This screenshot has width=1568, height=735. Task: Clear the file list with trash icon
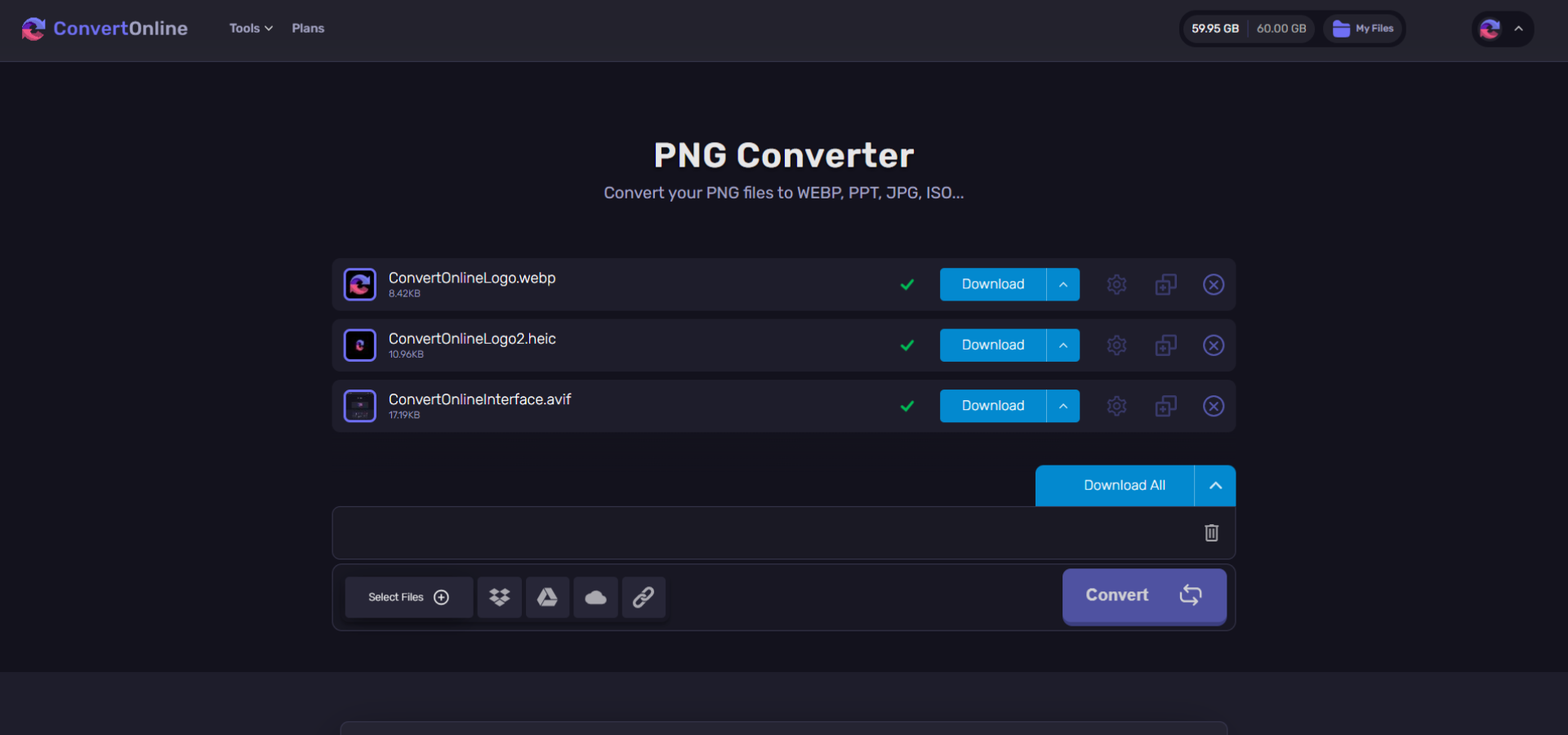pos(1211,532)
